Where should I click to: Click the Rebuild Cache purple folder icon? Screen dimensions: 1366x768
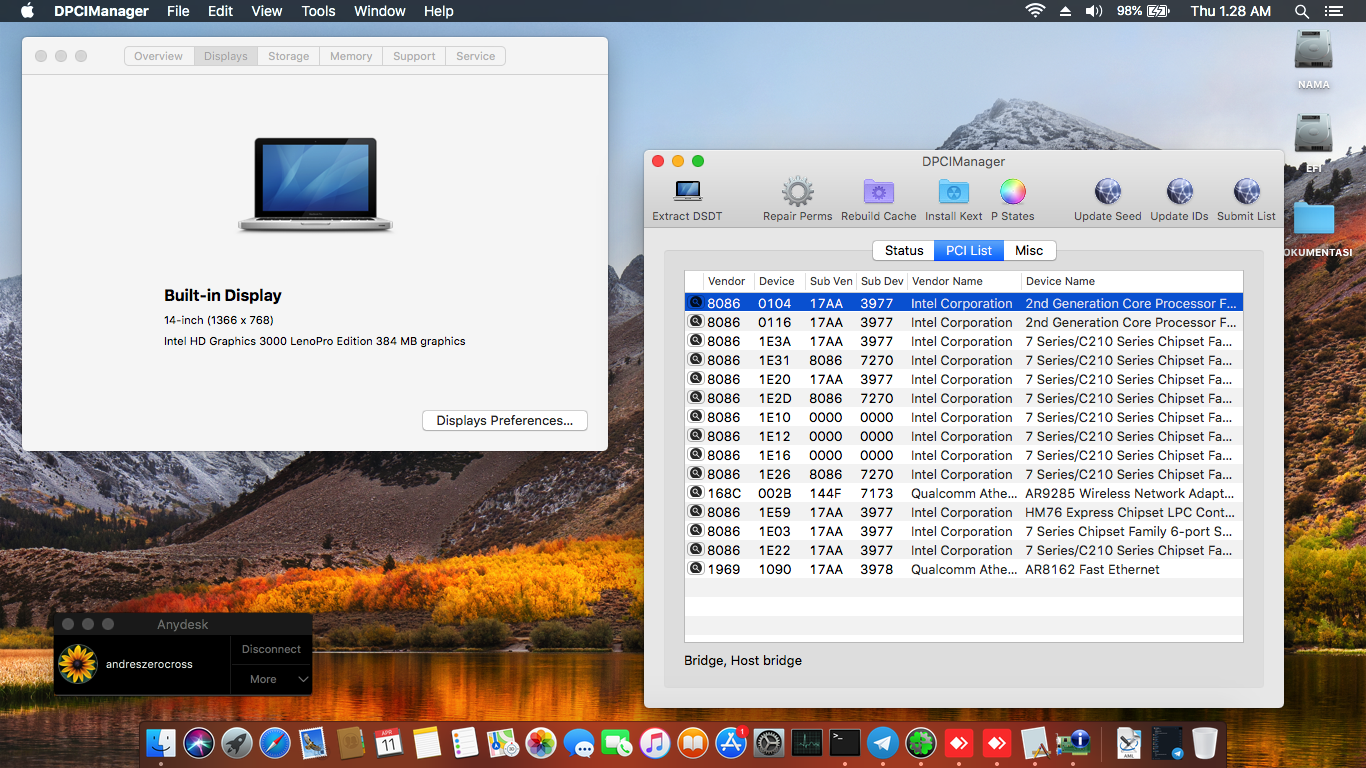tap(878, 191)
